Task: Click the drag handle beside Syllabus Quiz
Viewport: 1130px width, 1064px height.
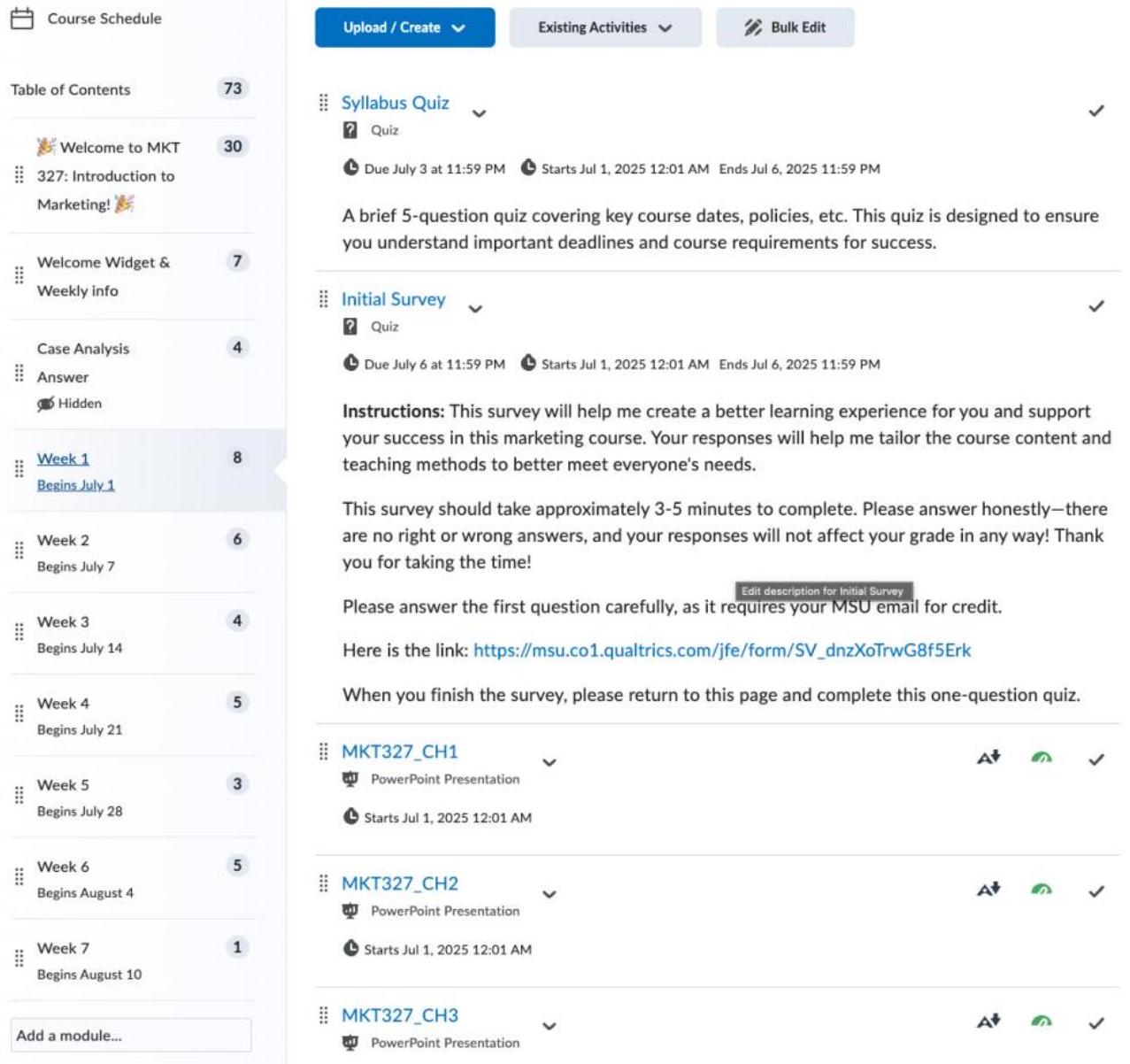Action: click(x=324, y=103)
